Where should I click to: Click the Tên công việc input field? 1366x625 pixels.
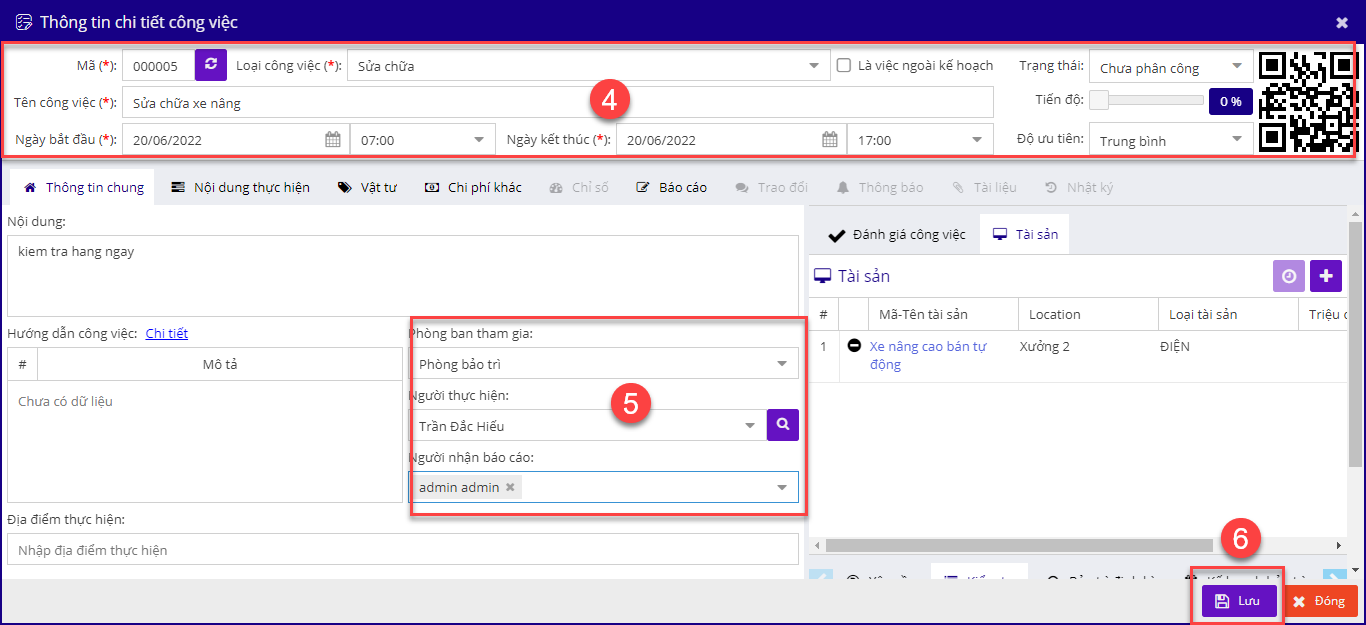click(558, 102)
